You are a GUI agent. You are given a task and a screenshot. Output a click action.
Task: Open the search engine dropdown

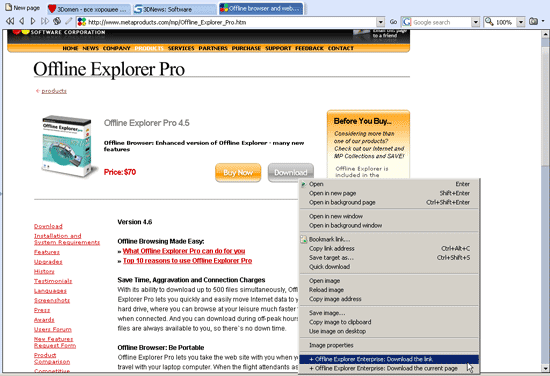[476, 22]
